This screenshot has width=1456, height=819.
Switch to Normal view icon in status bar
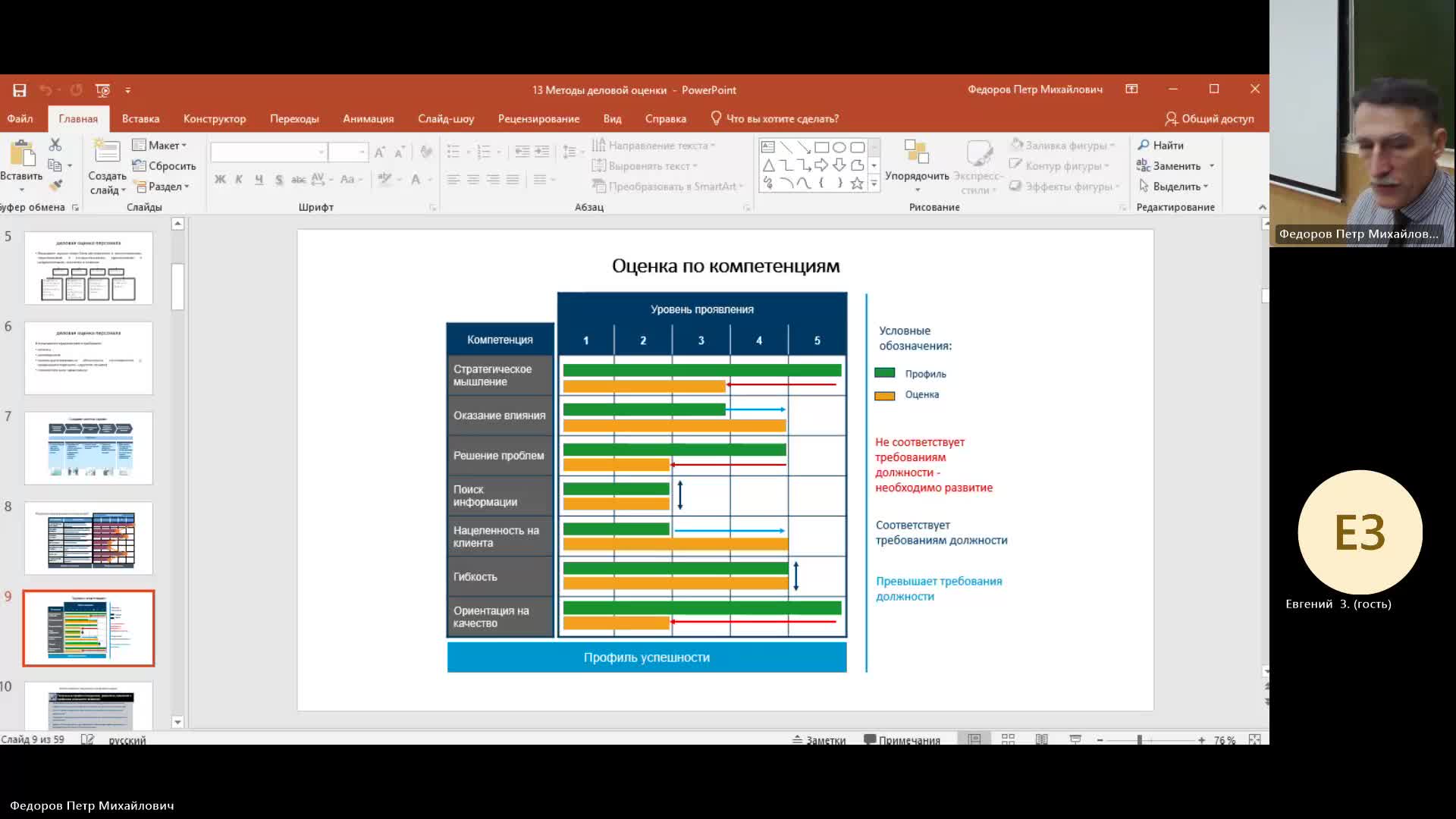coord(974,739)
